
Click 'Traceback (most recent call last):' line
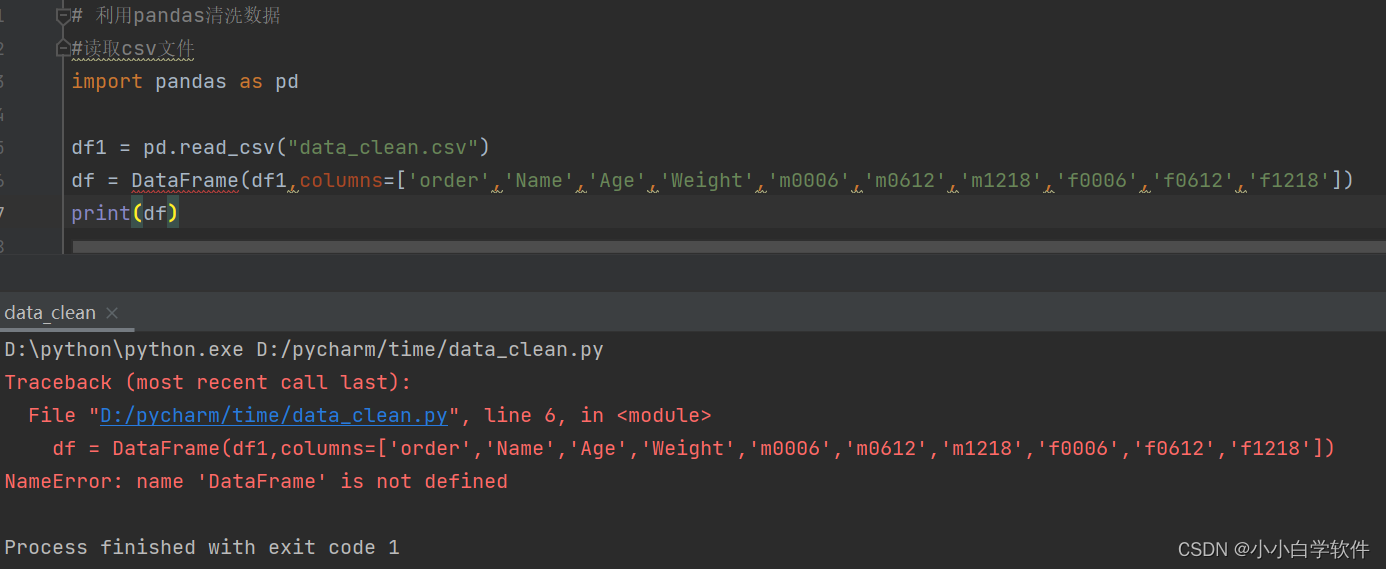click(208, 382)
